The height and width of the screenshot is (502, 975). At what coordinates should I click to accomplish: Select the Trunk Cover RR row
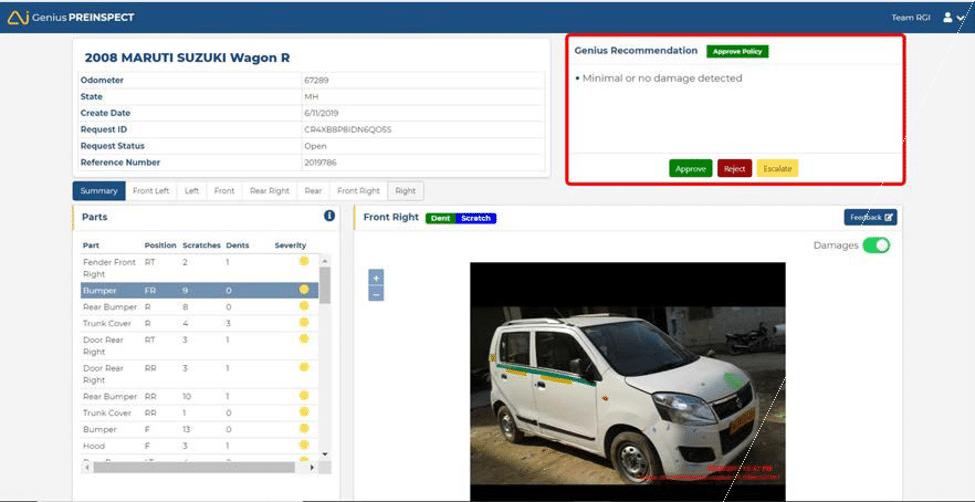tap(200, 413)
